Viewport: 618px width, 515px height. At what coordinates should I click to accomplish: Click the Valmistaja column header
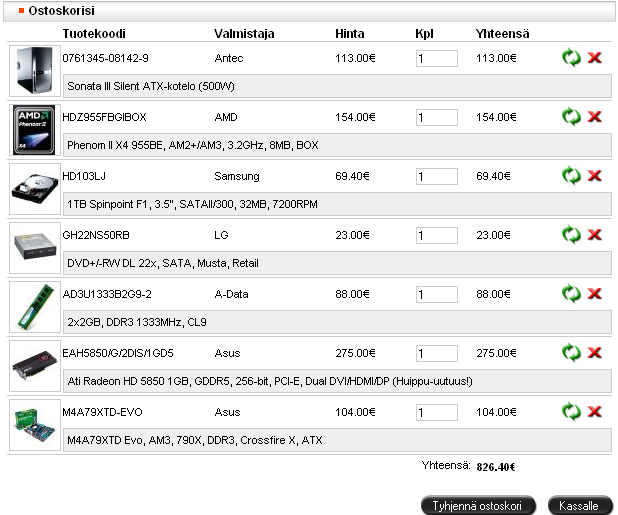coord(244,34)
